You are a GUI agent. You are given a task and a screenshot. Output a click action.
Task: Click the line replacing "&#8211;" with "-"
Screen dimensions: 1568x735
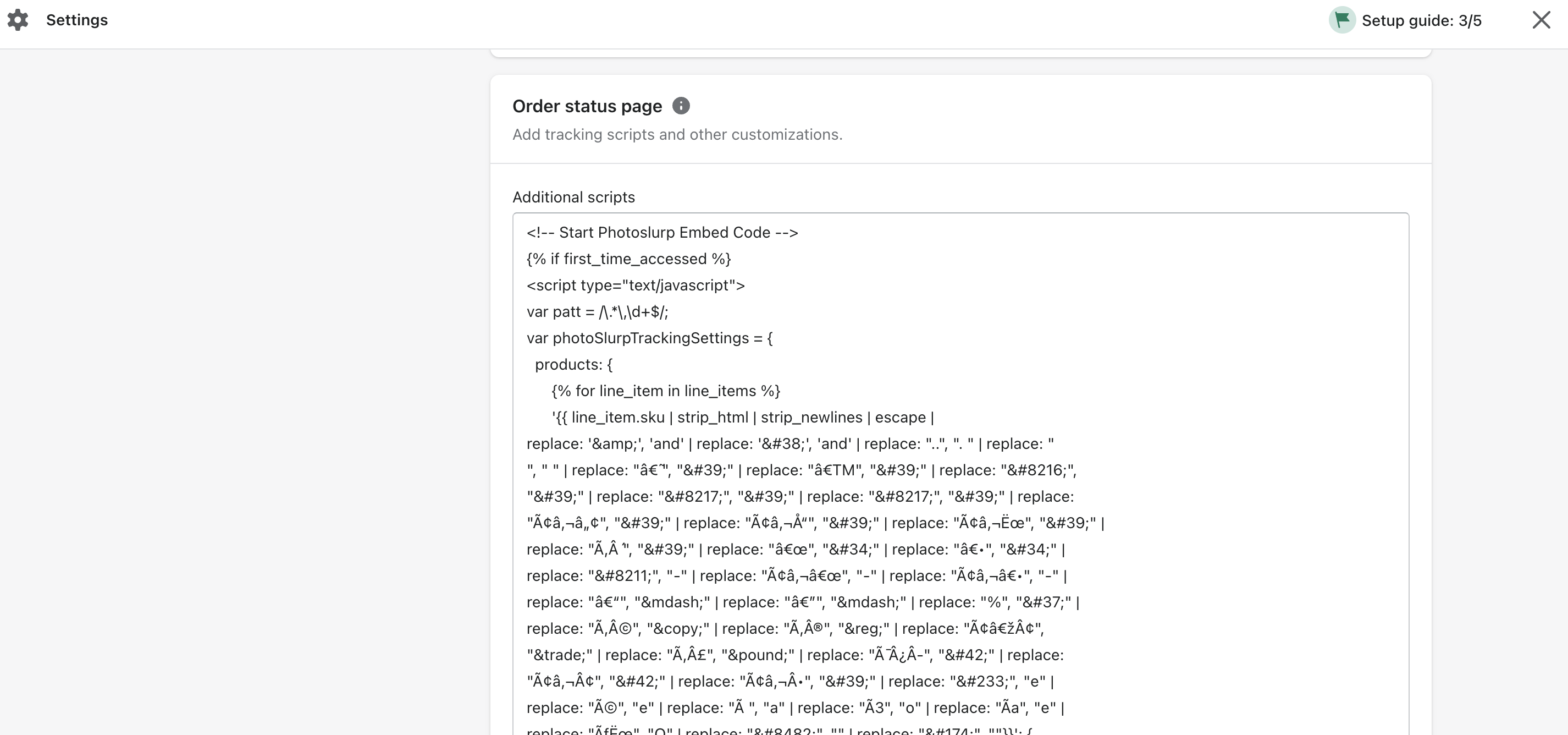point(797,576)
